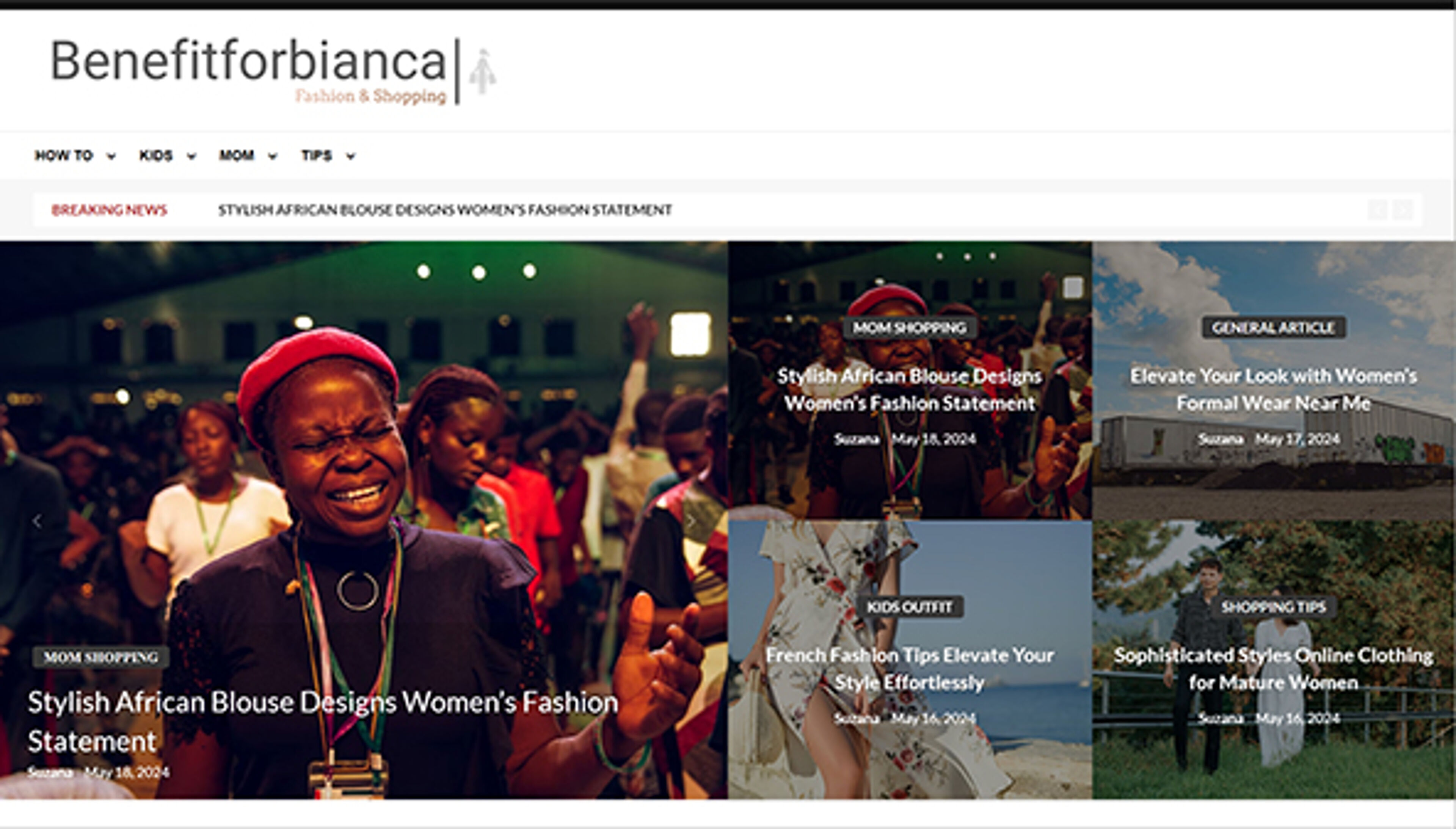Go to next breaking news headline
Image resolution: width=1456 pixels, height=829 pixels.
(x=1403, y=210)
